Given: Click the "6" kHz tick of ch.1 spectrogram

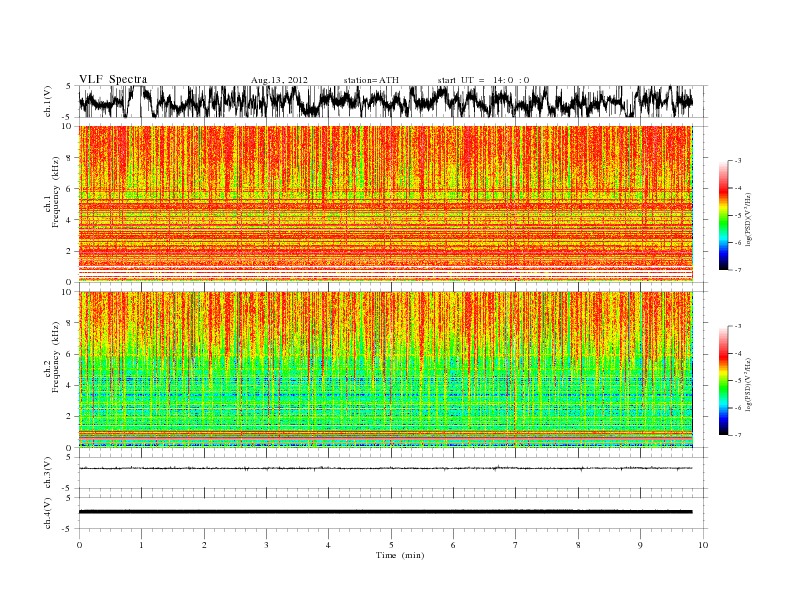Looking at the screenshot, I should [x=70, y=189].
